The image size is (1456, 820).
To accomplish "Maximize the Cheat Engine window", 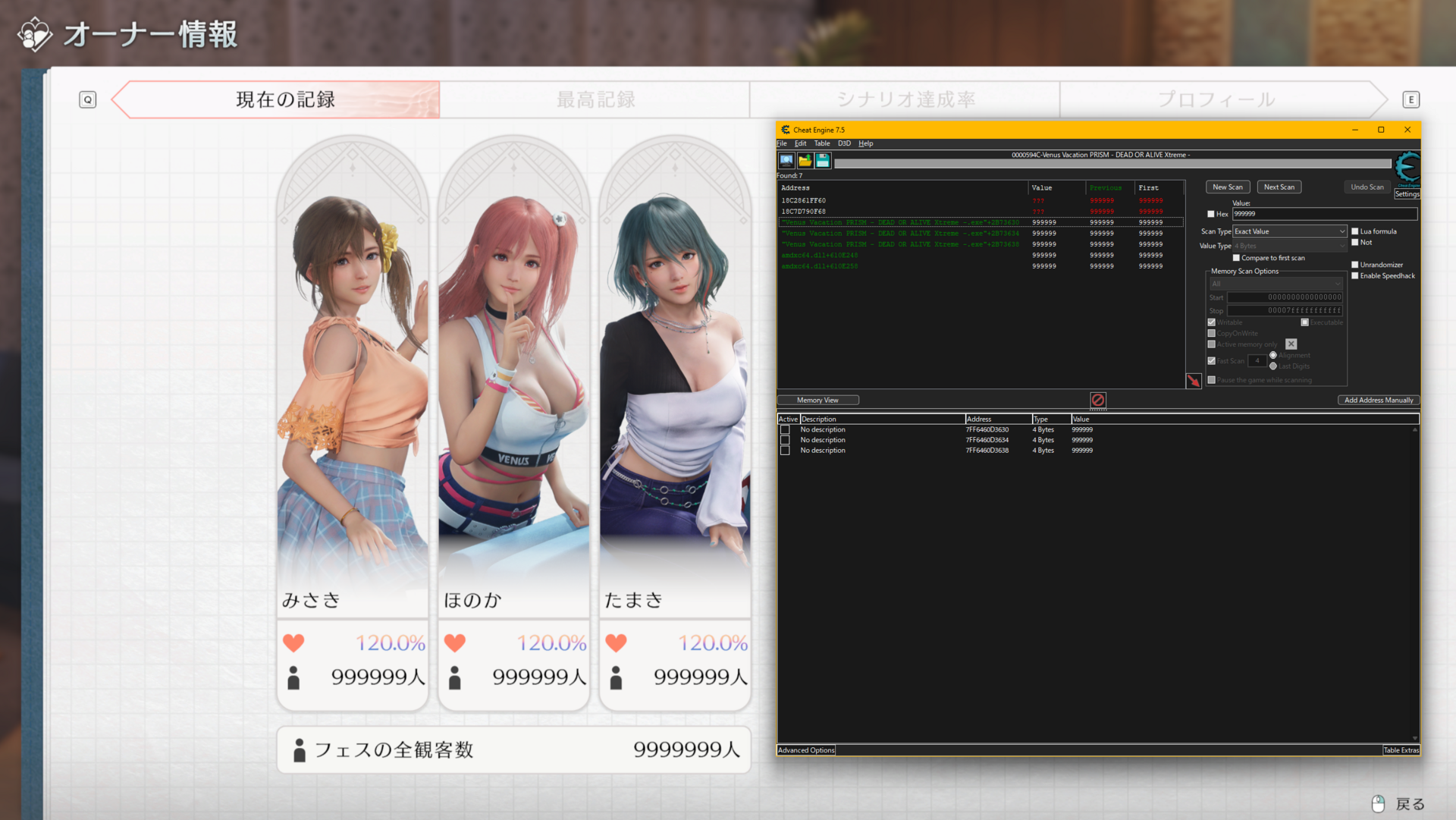I will click(1381, 130).
